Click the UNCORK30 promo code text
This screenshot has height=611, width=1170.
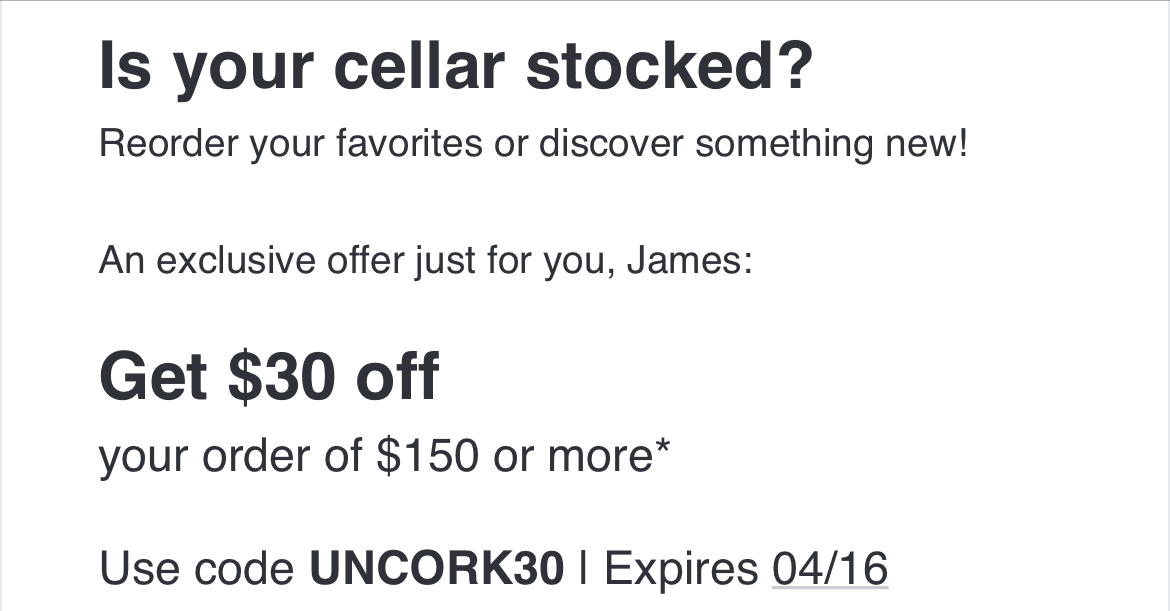pos(437,569)
